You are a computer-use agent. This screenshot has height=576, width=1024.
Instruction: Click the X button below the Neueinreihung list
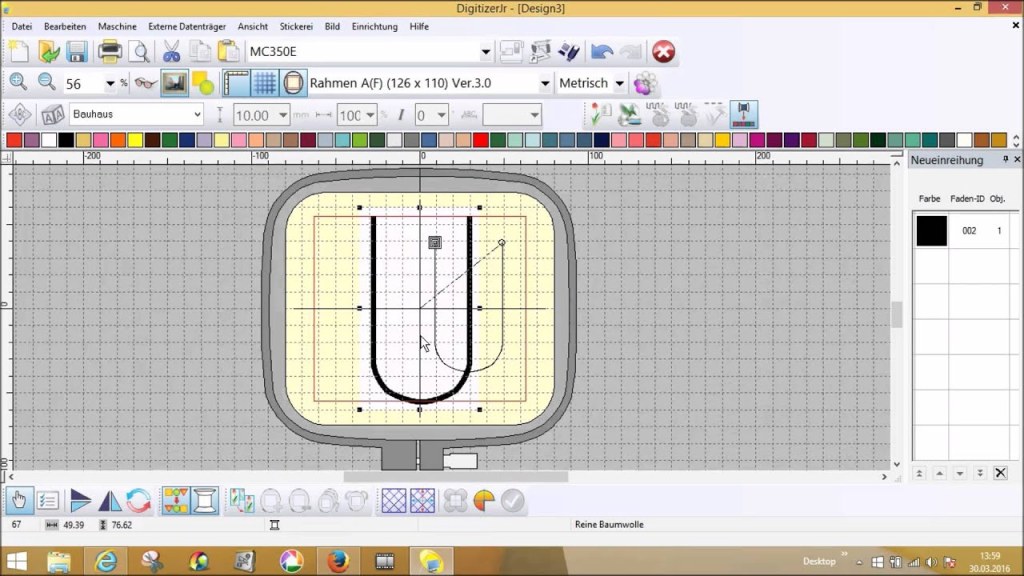[x=1000, y=473]
